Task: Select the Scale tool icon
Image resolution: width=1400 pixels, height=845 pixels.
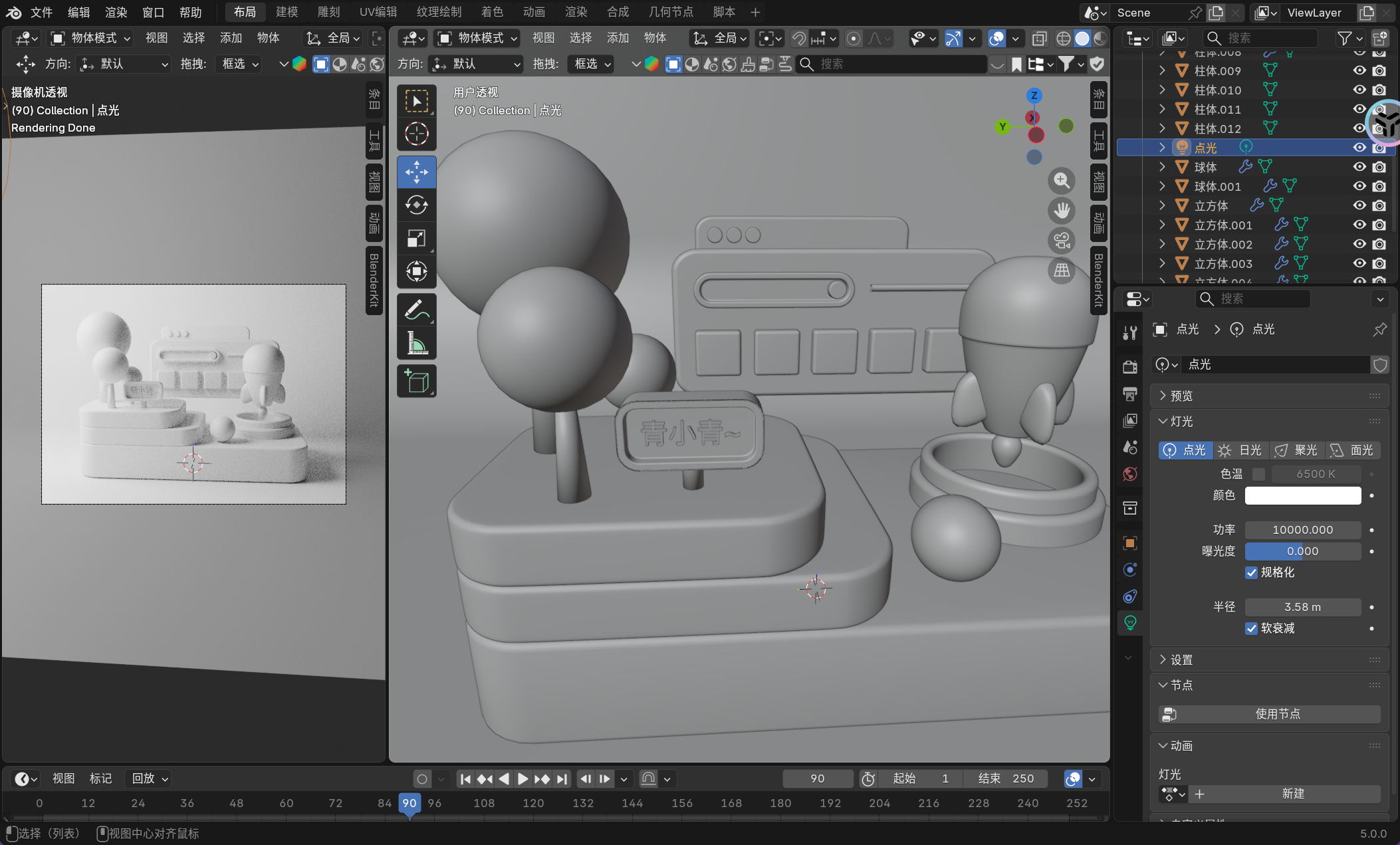Action: 417,238
